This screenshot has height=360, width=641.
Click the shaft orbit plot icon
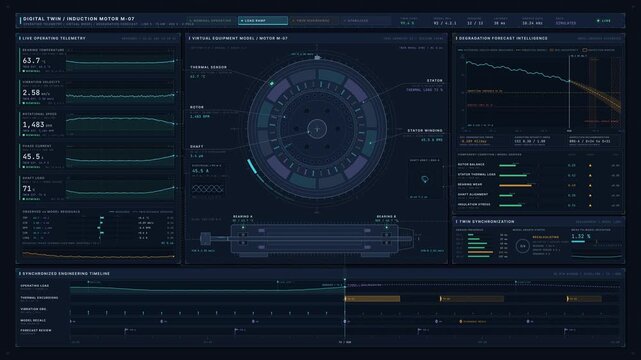point(425,179)
